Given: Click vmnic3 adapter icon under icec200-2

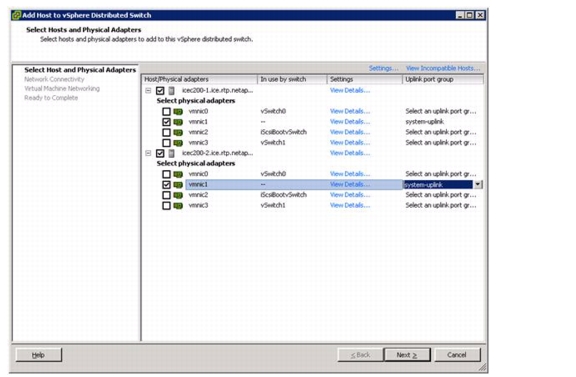Looking at the screenshot, I should coord(178,205).
